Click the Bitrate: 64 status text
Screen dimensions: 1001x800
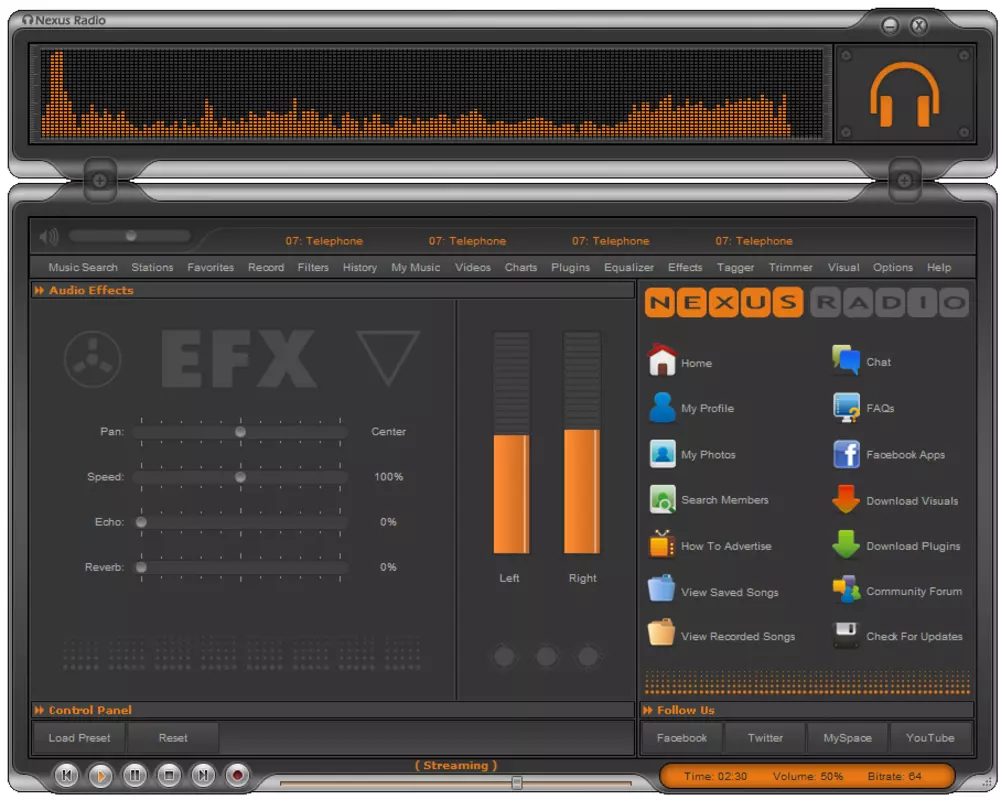coord(894,777)
